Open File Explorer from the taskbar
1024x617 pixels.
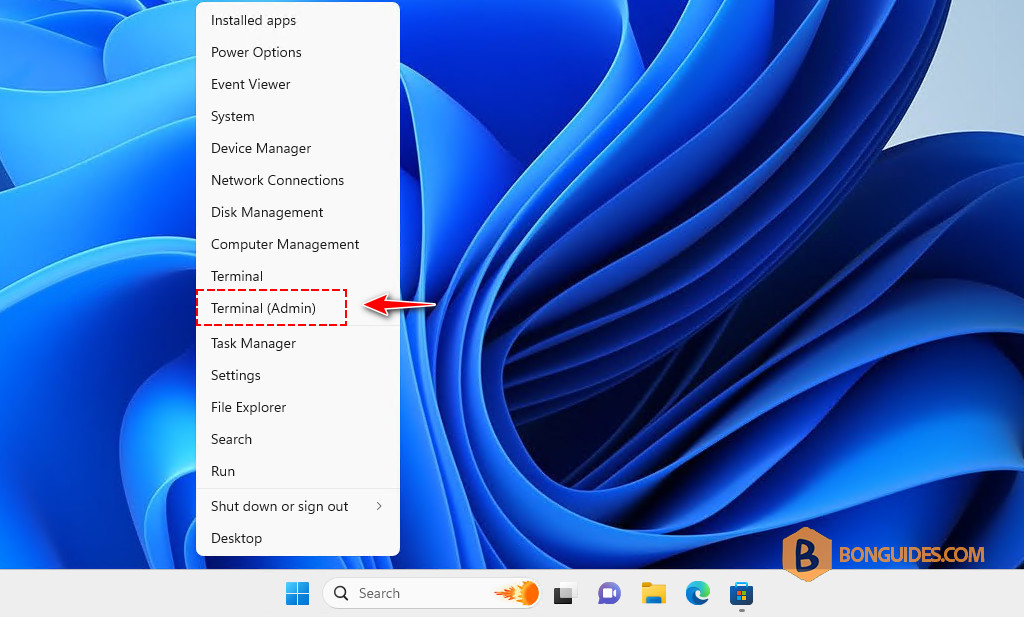(653, 593)
